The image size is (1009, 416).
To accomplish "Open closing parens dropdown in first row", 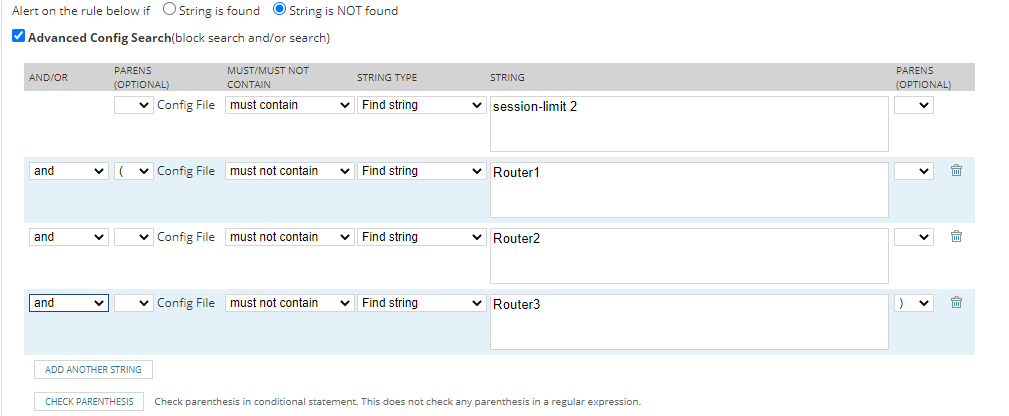I will pyautogui.click(x=913, y=105).
